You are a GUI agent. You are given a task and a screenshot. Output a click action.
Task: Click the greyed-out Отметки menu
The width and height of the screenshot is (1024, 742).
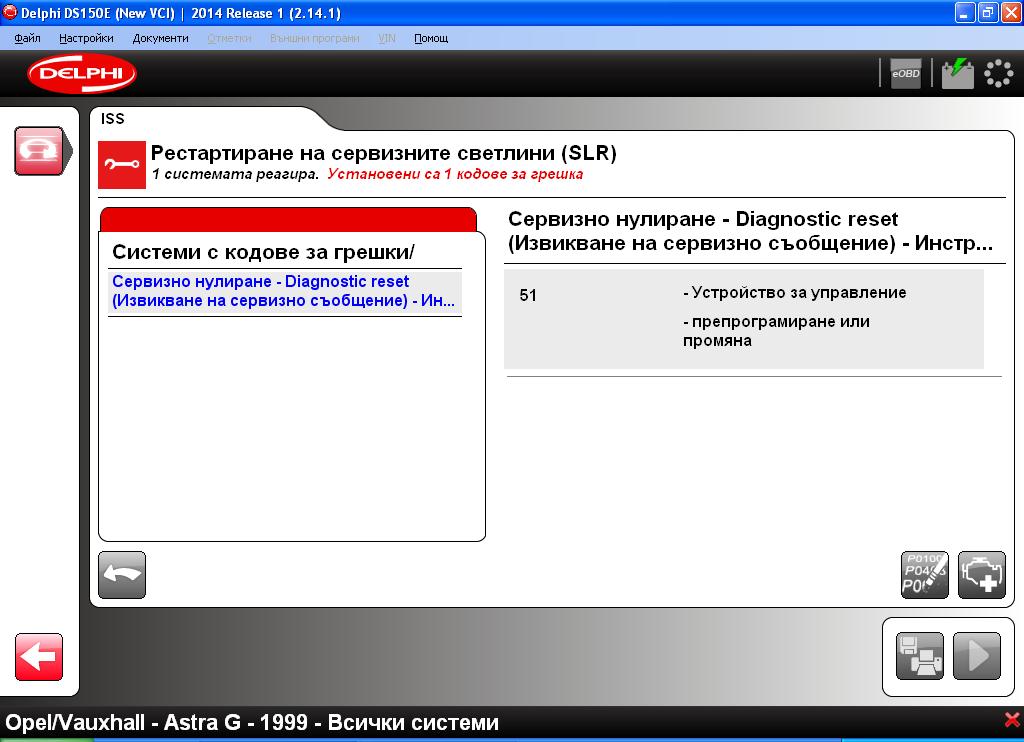coord(229,39)
